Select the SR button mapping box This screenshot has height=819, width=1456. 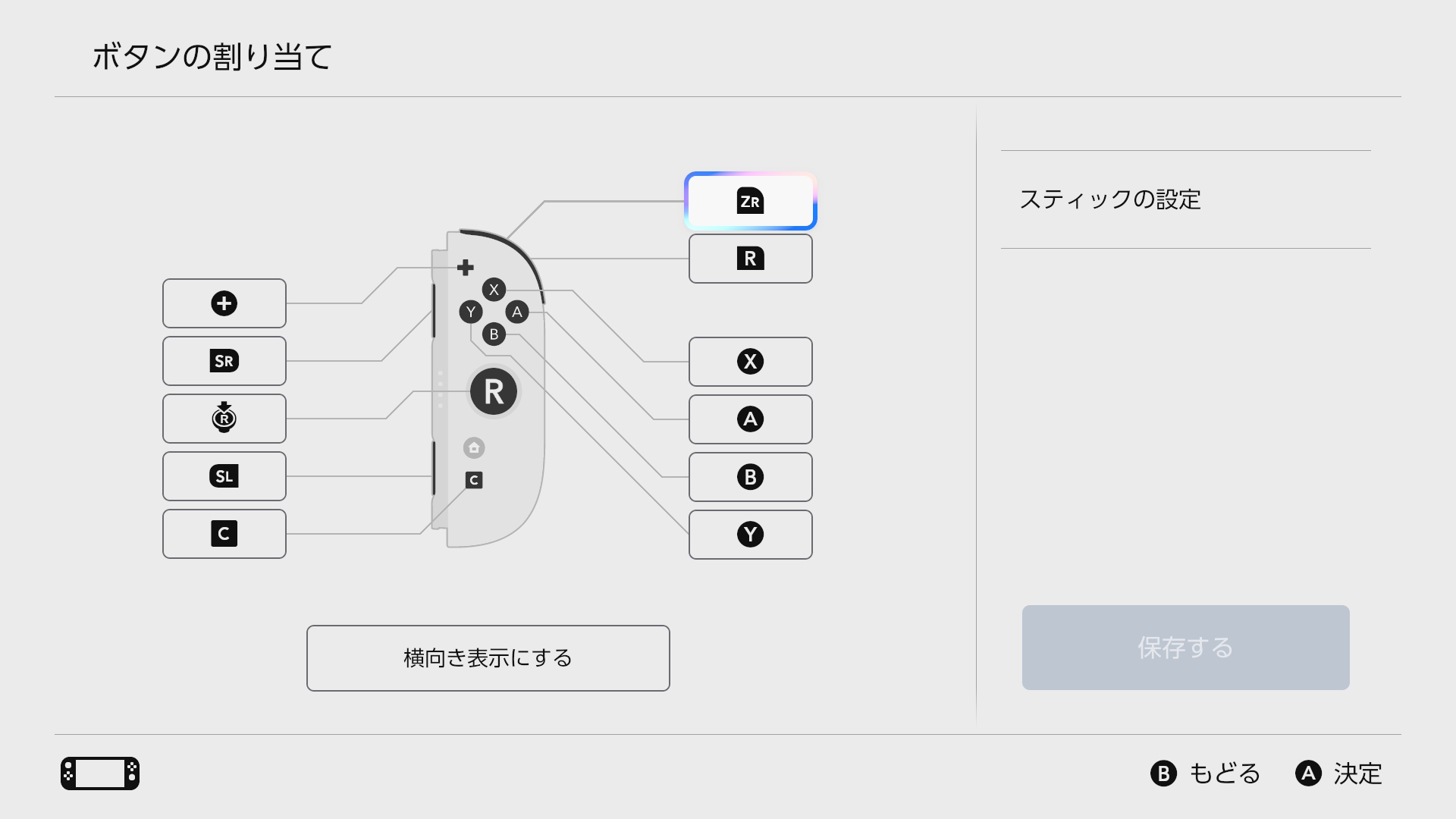[224, 361]
